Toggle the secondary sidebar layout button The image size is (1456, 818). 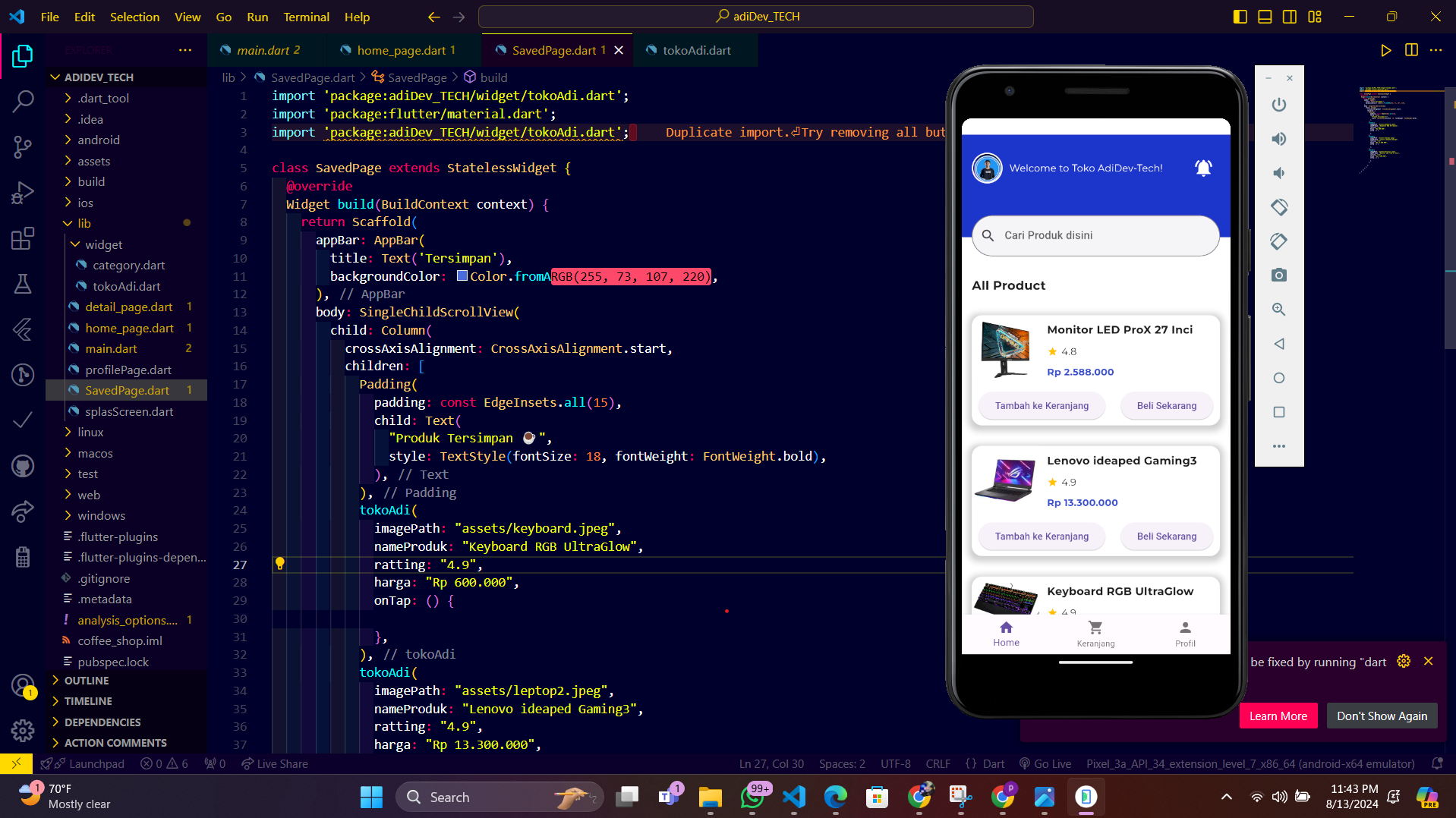pos(1290,17)
